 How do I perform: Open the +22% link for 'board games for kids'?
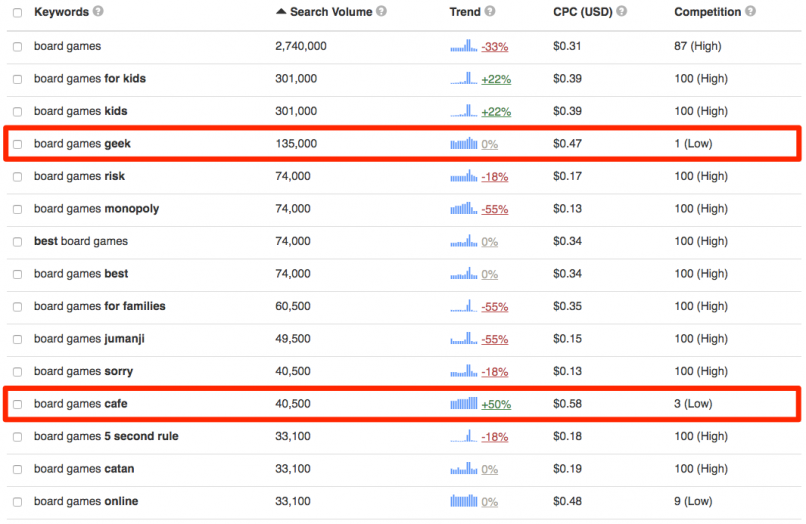tap(496, 79)
